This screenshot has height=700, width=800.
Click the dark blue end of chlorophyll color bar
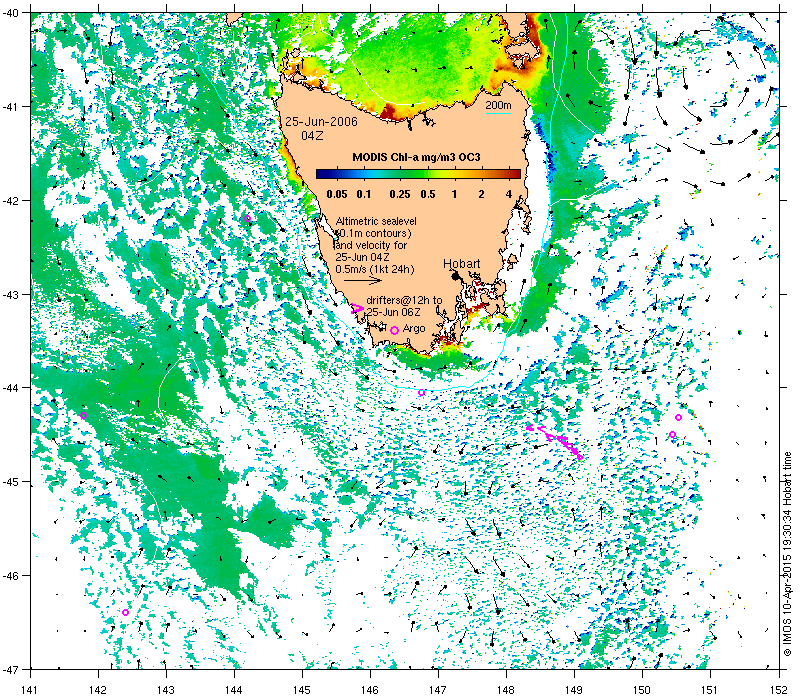[321, 174]
